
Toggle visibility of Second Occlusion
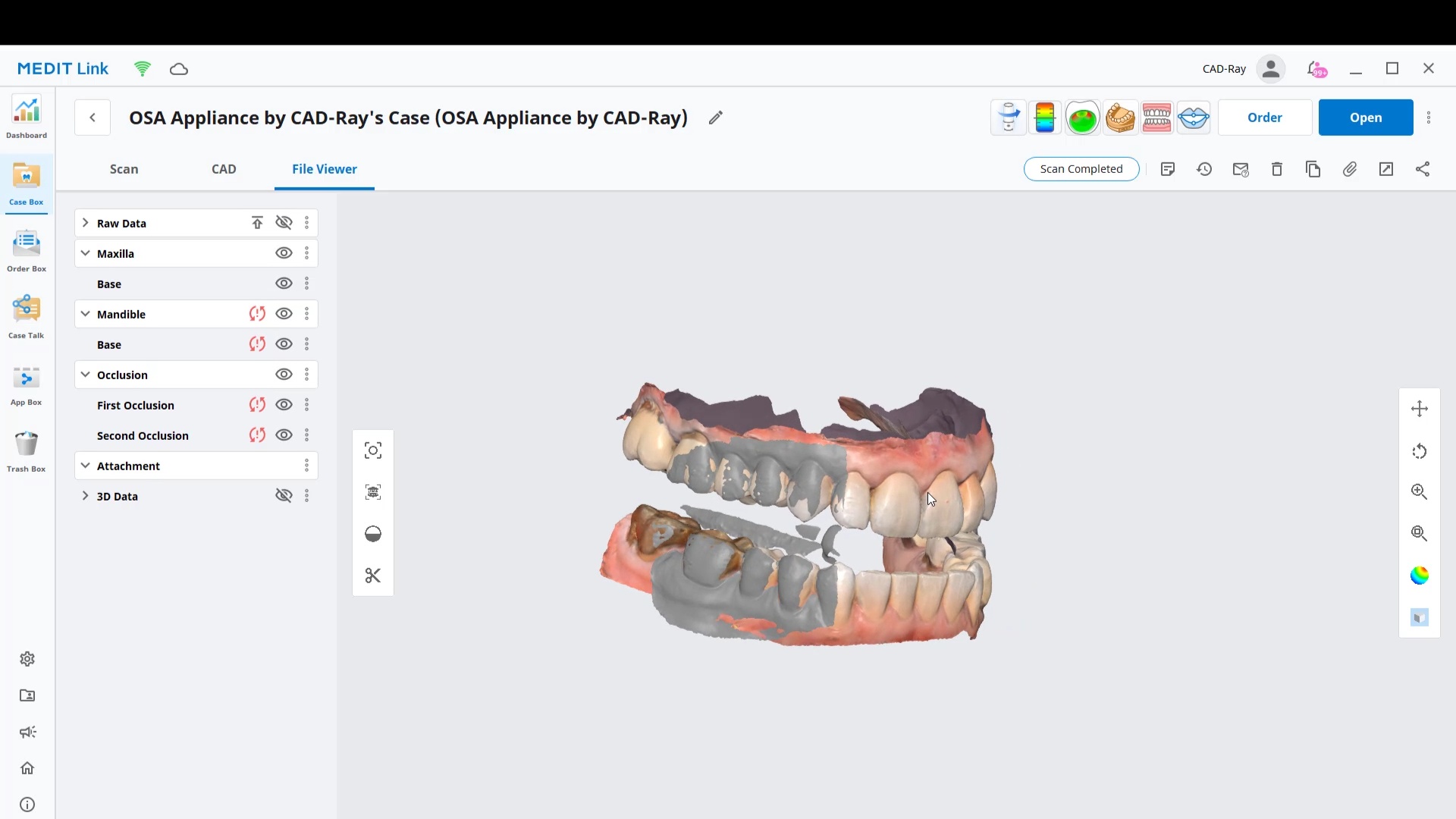pyautogui.click(x=284, y=435)
